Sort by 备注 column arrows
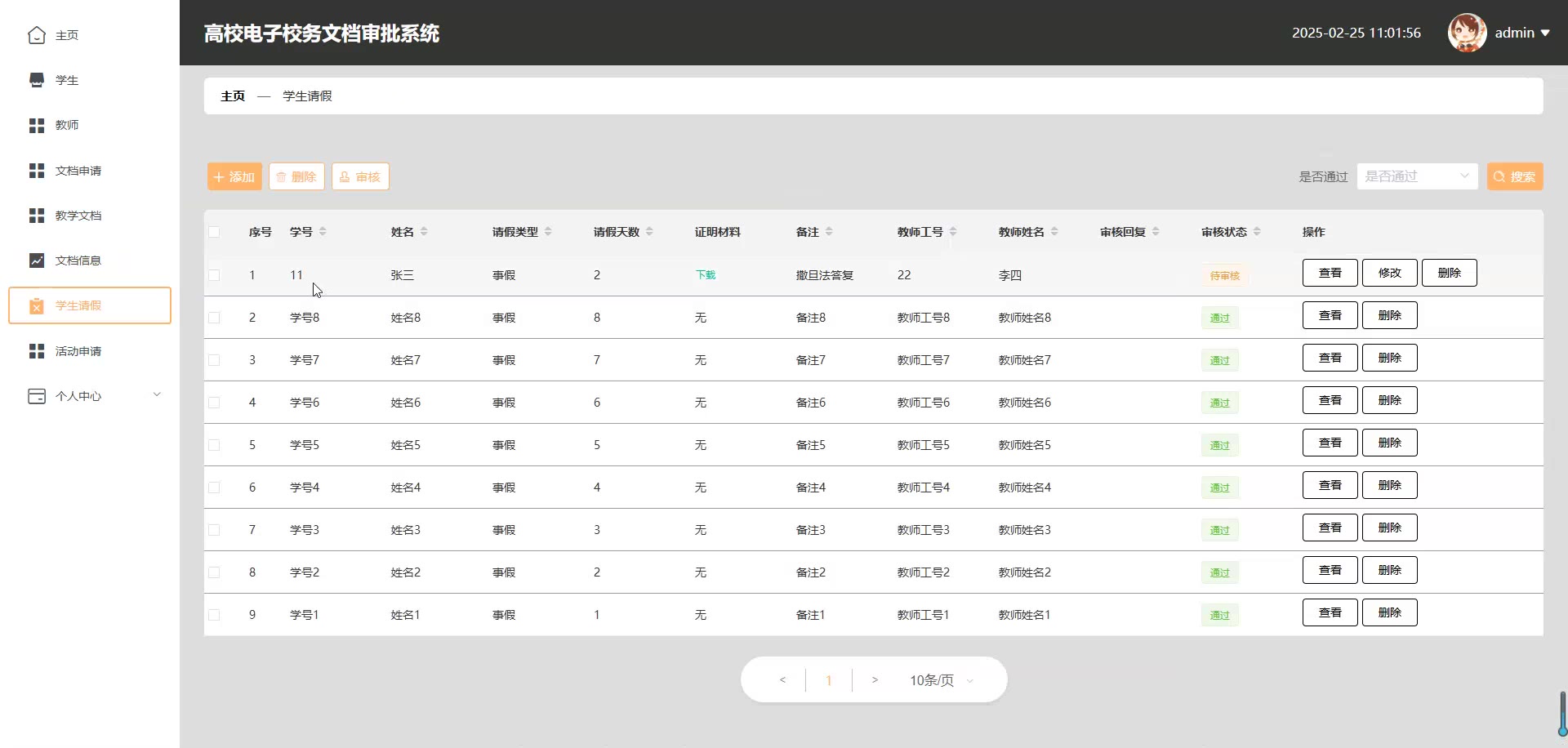This screenshot has width=1568, height=748. pos(829,232)
